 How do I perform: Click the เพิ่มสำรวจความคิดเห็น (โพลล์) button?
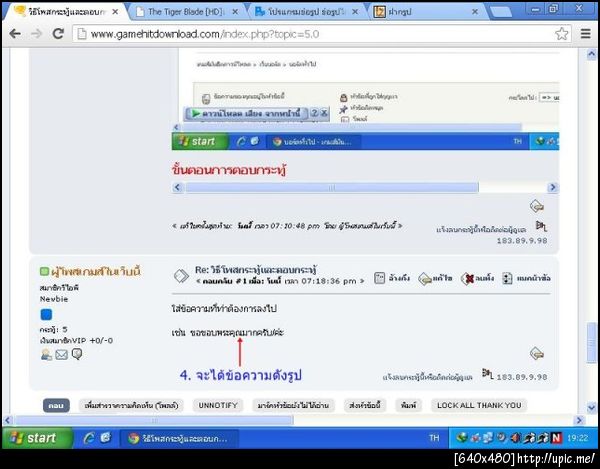(131, 405)
